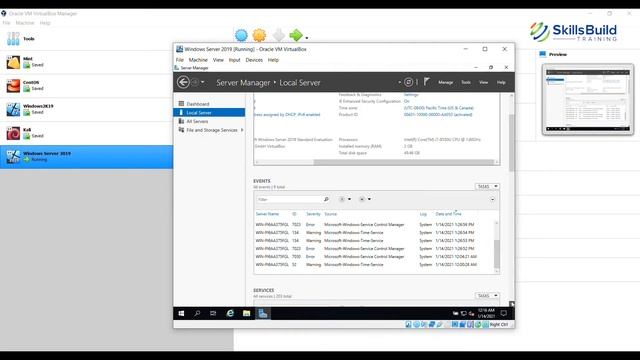The width and height of the screenshot is (640, 360).
Task: Open Task View in guest taskbar
Action: [x=213, y=313]
